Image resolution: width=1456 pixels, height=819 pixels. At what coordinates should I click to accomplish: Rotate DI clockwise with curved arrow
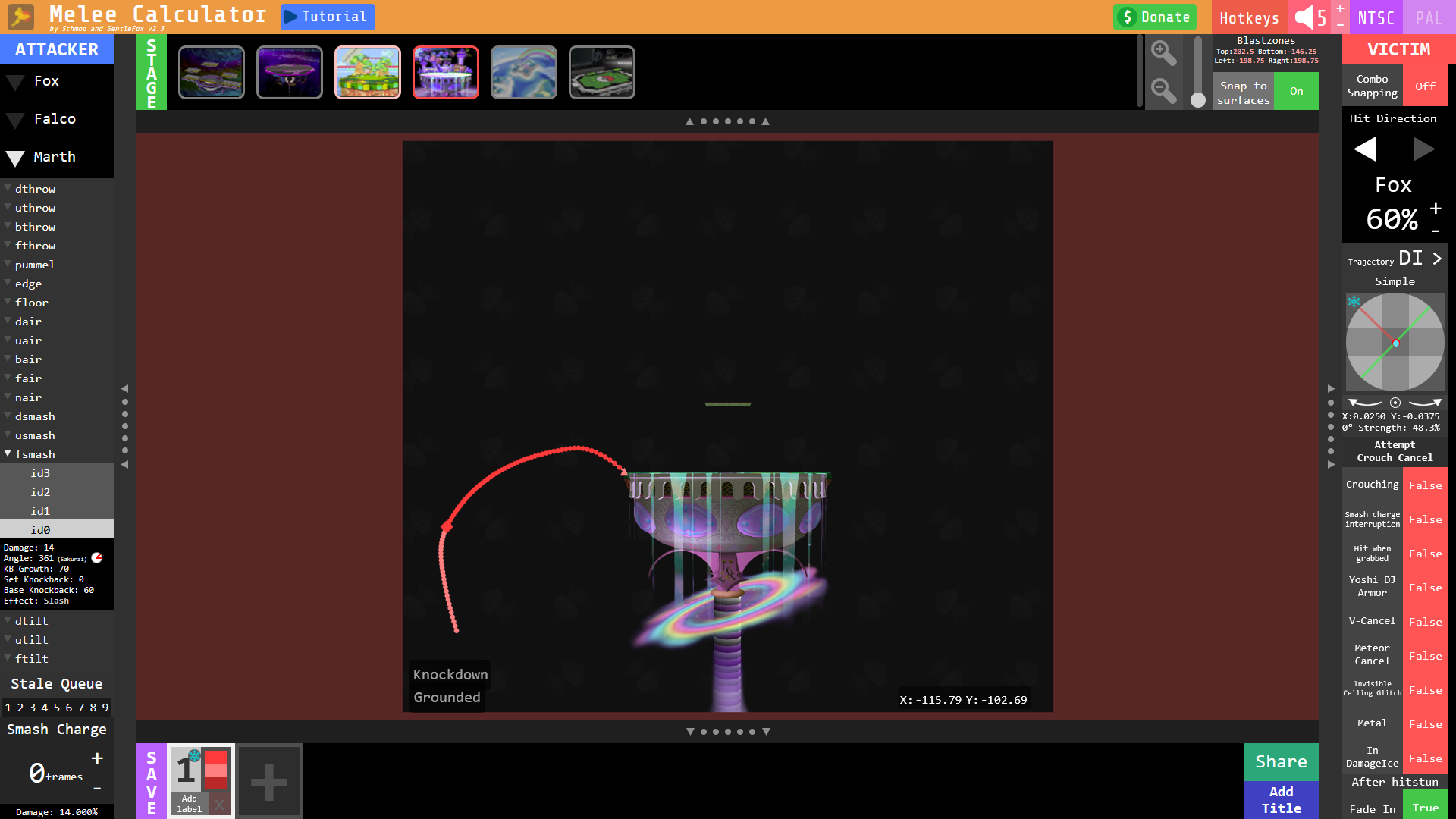[x=1426, y=403]
